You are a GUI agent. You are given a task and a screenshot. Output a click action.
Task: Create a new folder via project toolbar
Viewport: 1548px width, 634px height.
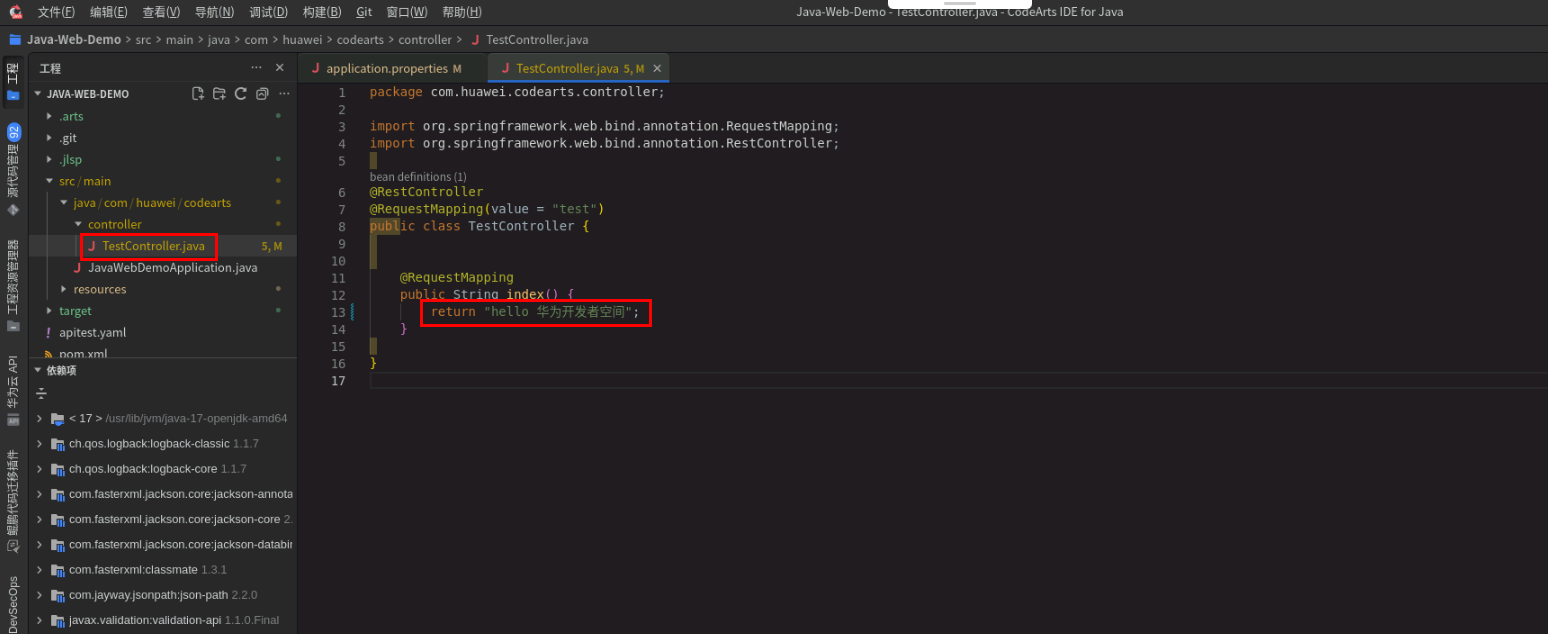[x=219, y=93]
